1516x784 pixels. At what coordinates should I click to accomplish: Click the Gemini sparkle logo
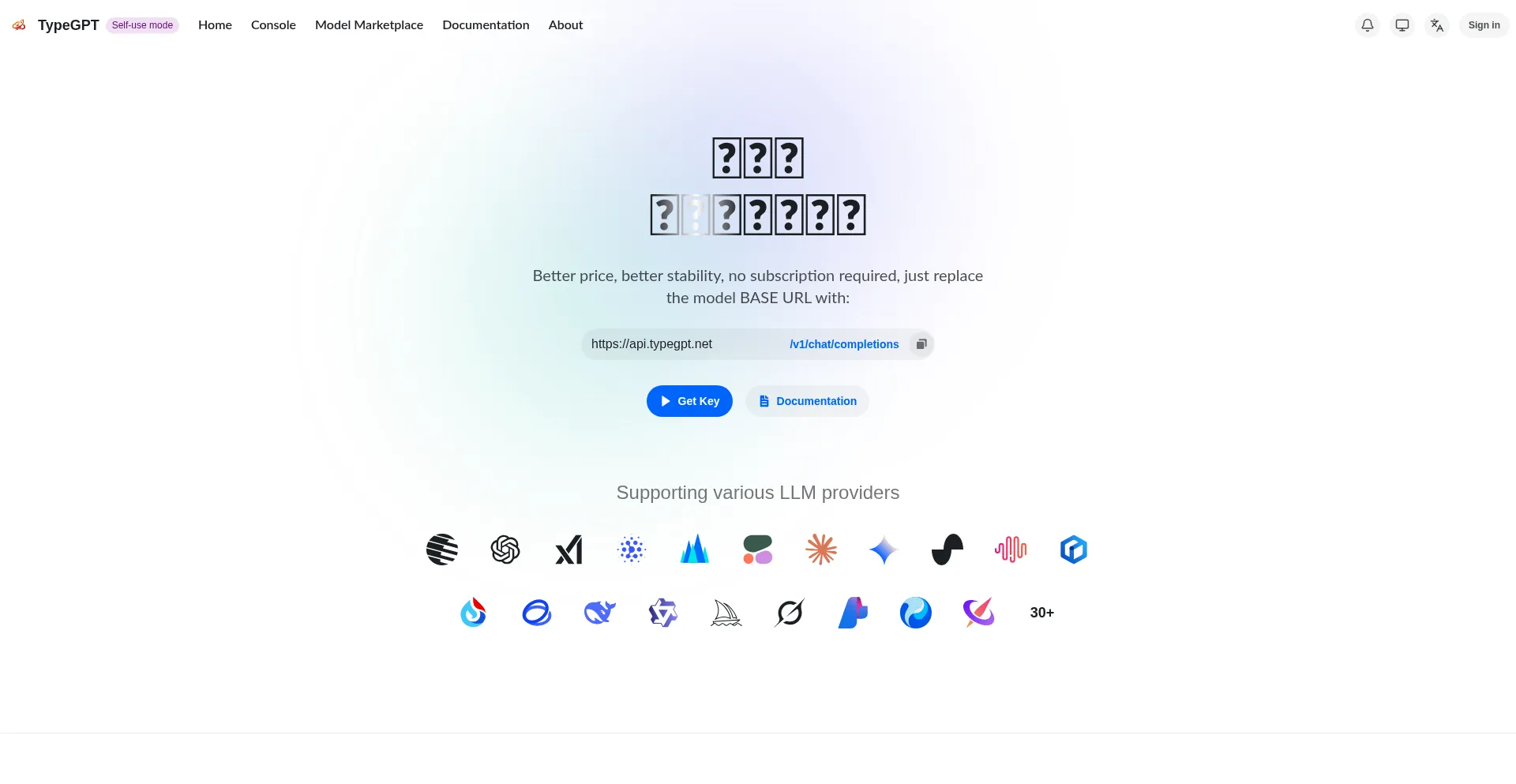point(884,550)
